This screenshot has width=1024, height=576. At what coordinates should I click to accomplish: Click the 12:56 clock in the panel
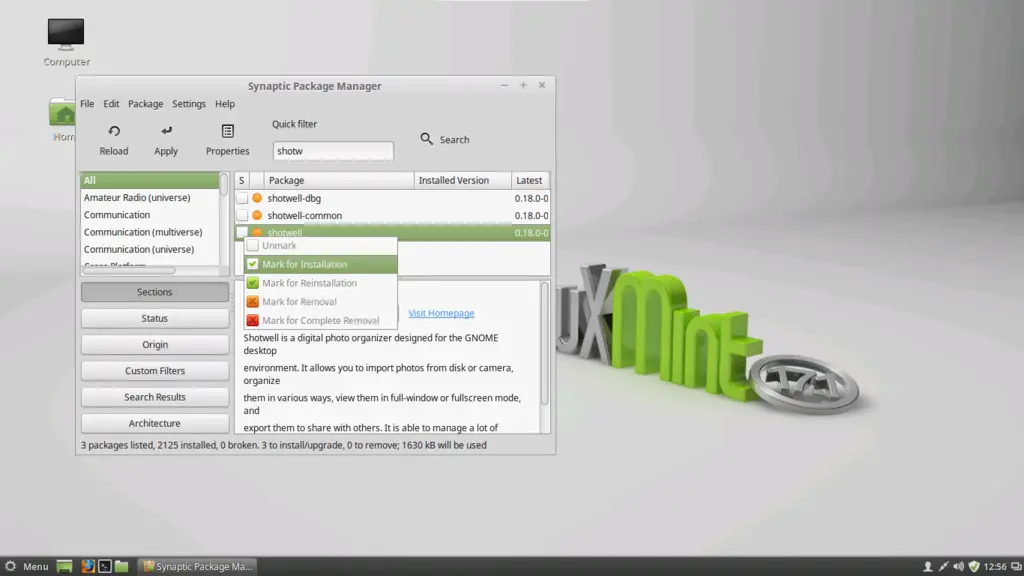[x=995, y=566]
